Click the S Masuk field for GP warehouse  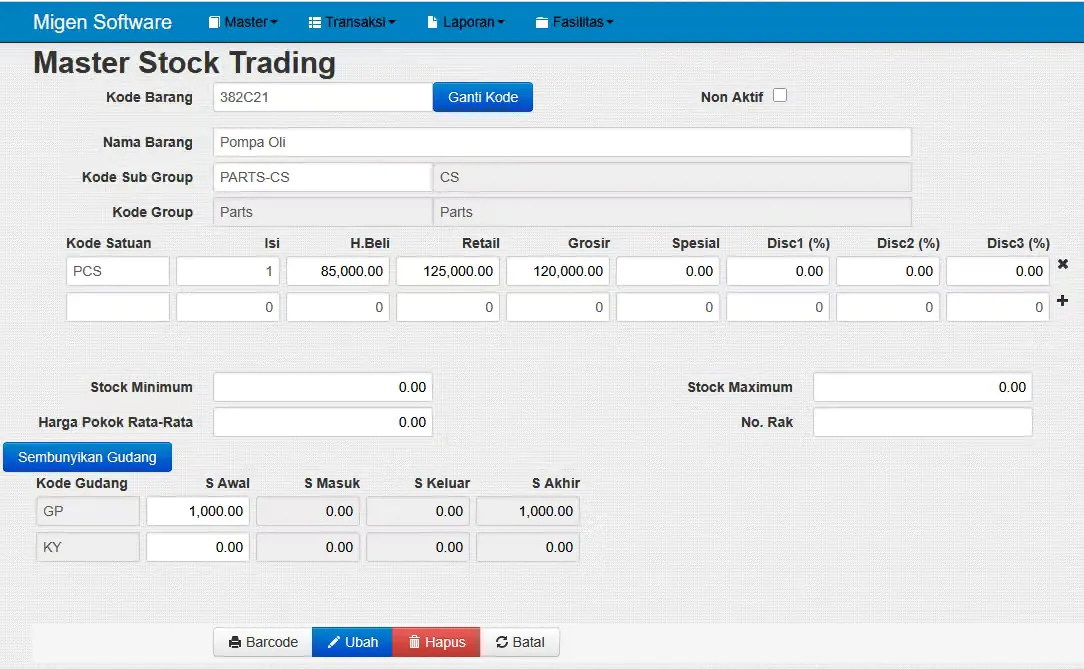click(308, 511)
